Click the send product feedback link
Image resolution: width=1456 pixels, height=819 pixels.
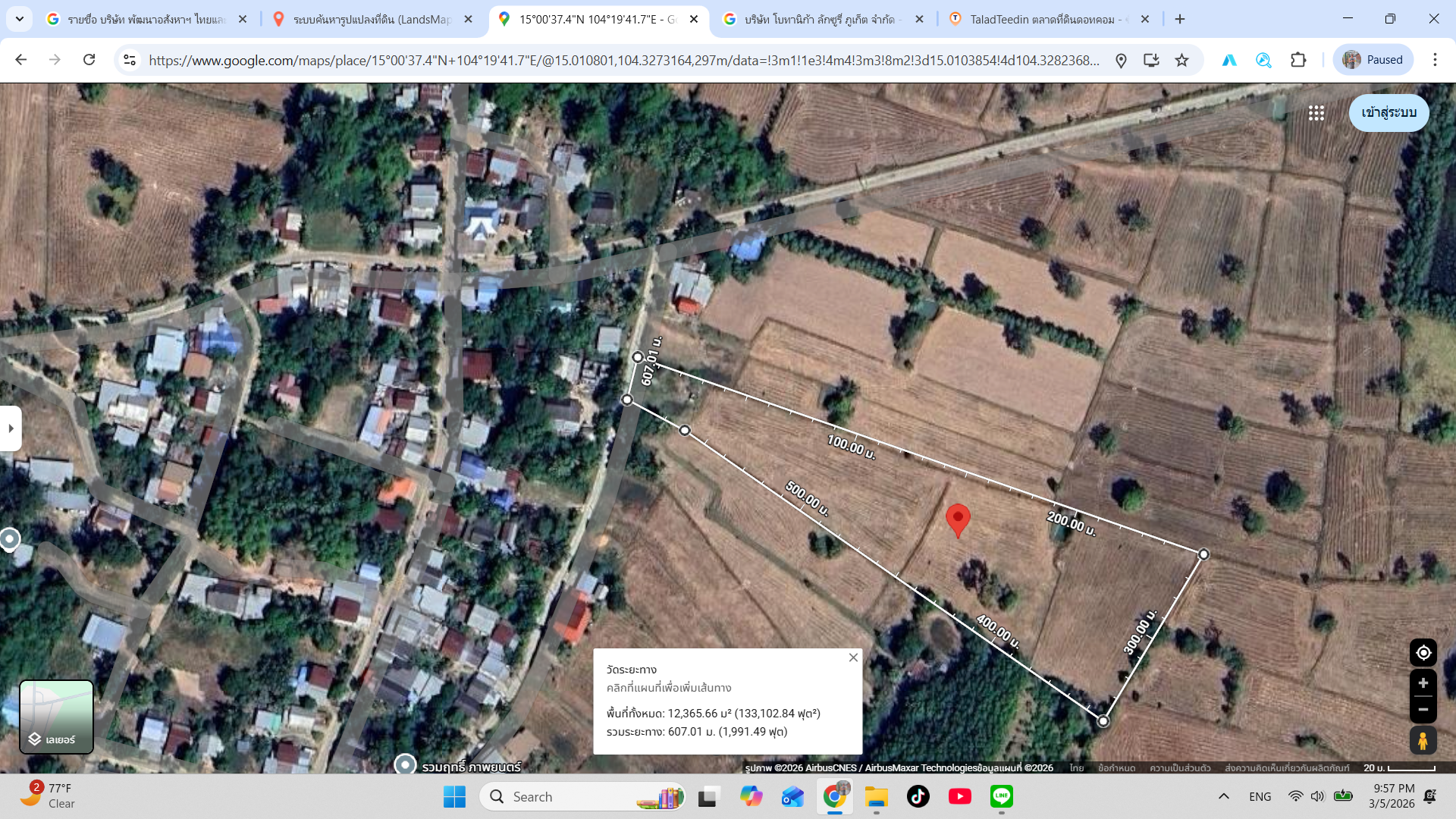(1287, 768)
